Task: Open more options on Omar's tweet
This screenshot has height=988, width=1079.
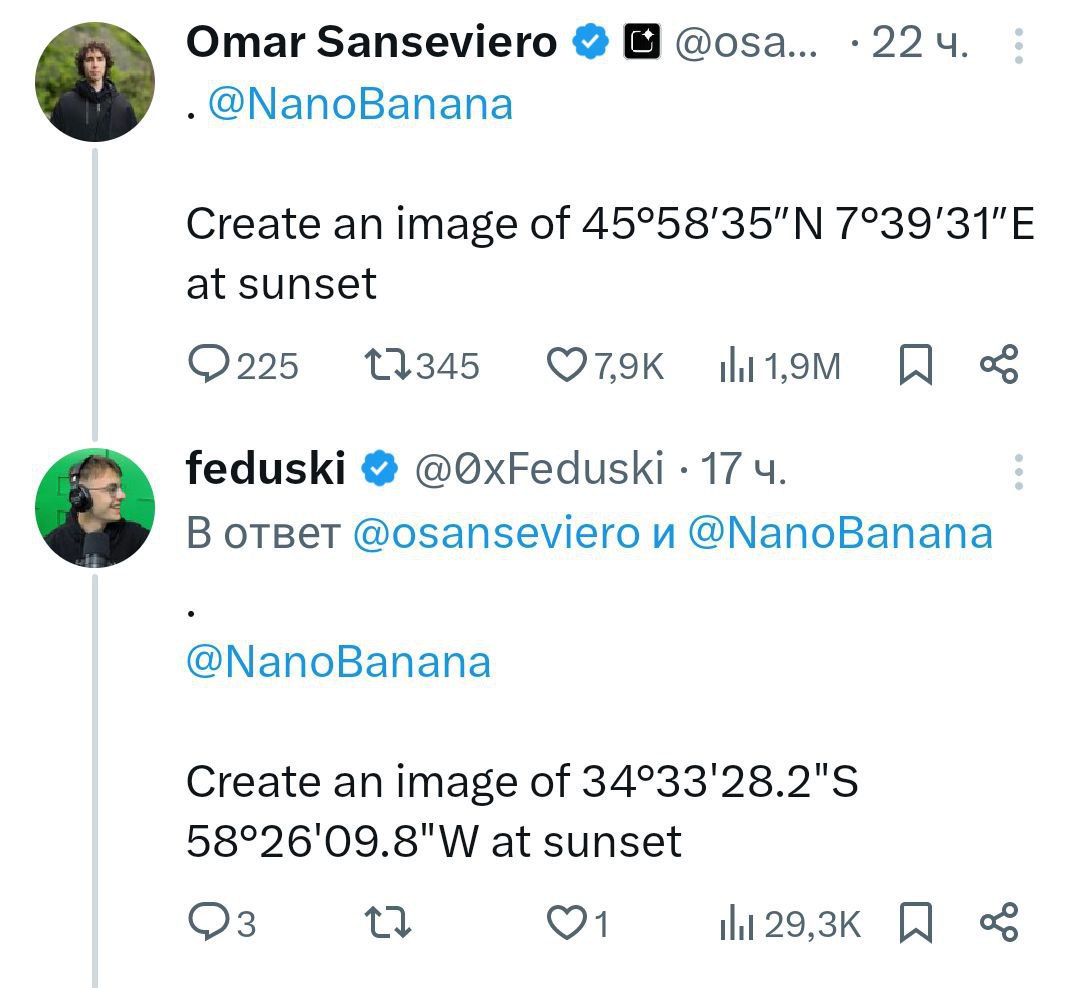Action: pyautogui.click(x=1018, y=45)
